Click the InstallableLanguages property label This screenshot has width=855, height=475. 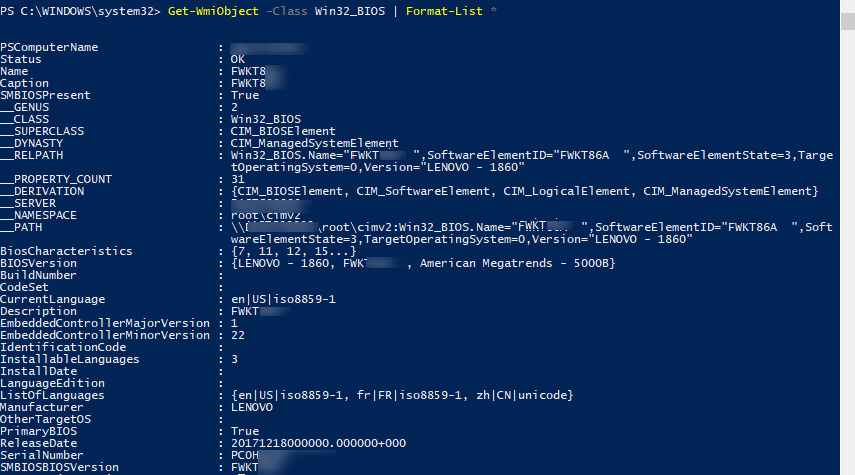point(70,359)
